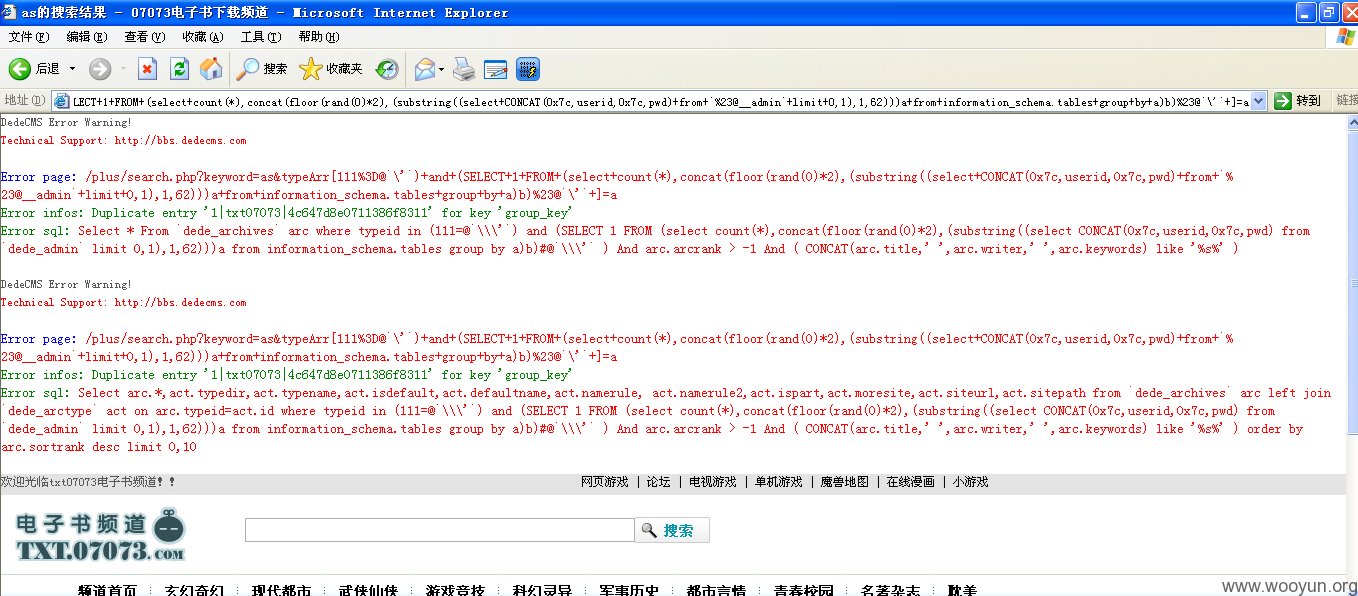This screenshot has height=596, width=1358.
Task: Open the 武侠仙侠 category tab
Action: tap(368, 591)
